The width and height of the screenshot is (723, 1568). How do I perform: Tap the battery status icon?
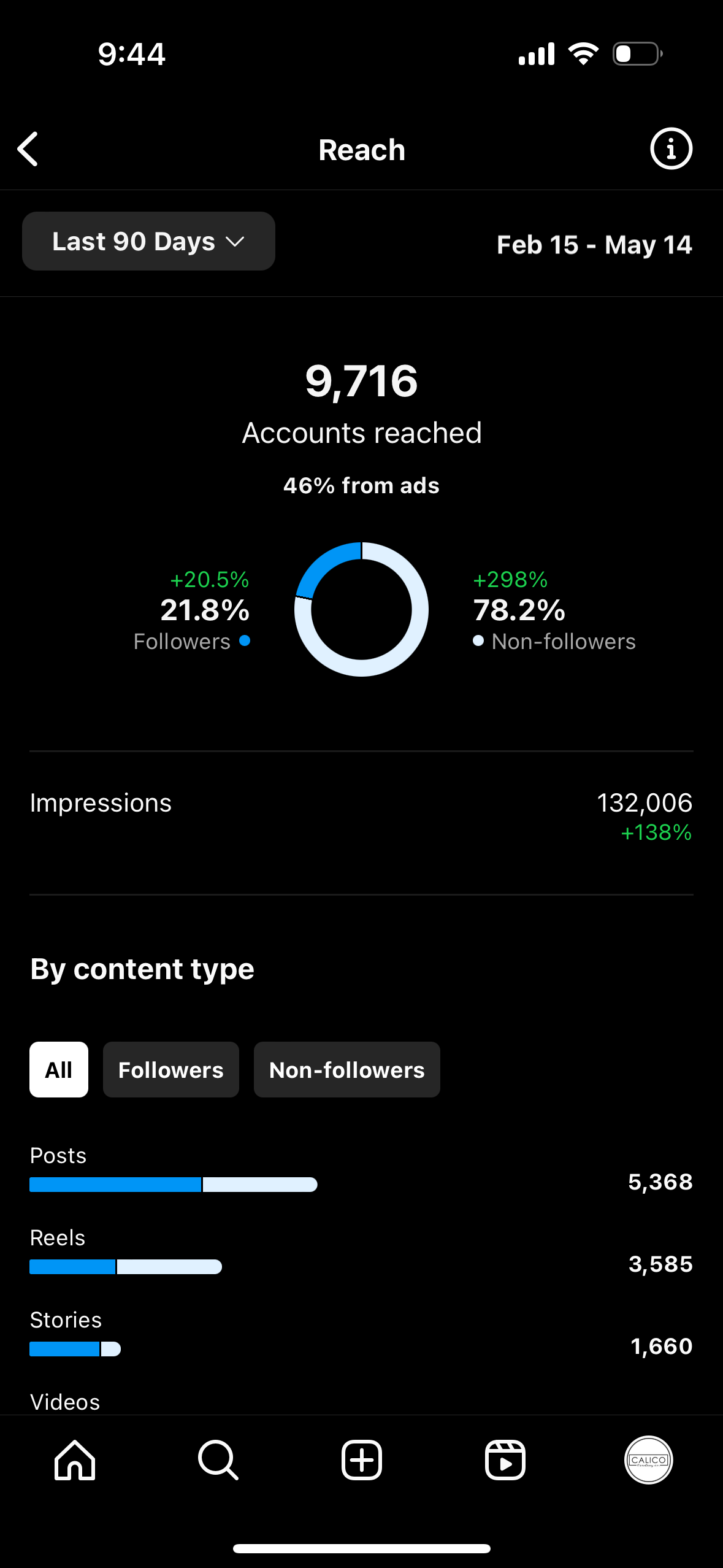[637, 54]
